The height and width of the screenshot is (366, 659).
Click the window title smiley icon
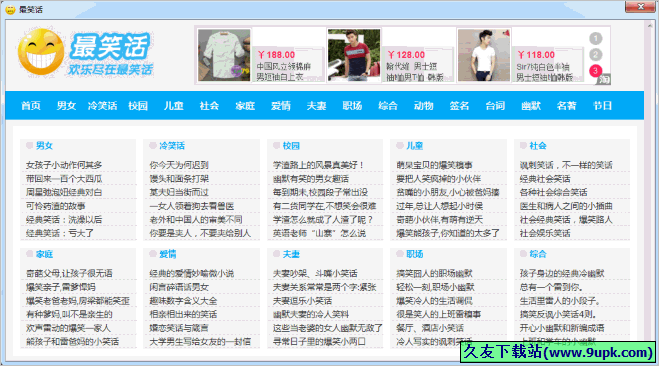(x=11, y=9)
